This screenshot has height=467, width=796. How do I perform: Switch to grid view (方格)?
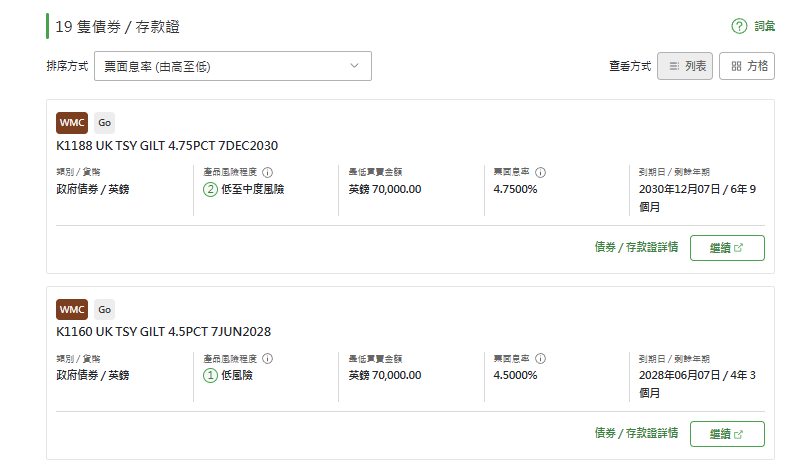747,66
